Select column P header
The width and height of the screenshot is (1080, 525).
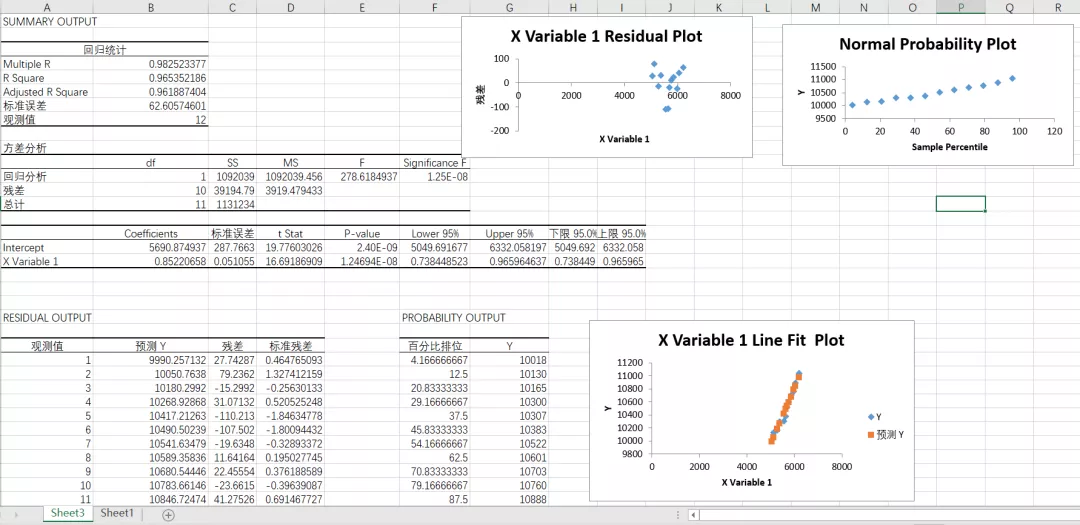point(960,8)
